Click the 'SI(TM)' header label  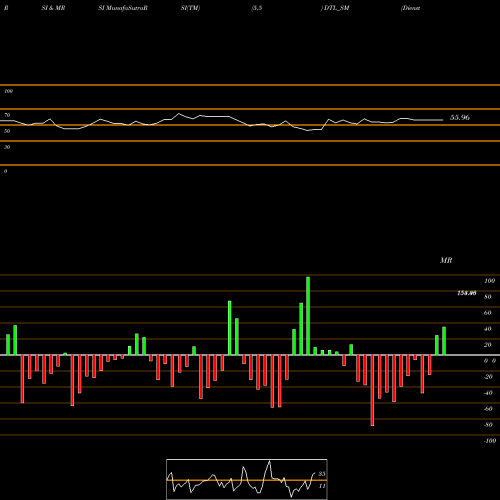(x=190, y=8)
